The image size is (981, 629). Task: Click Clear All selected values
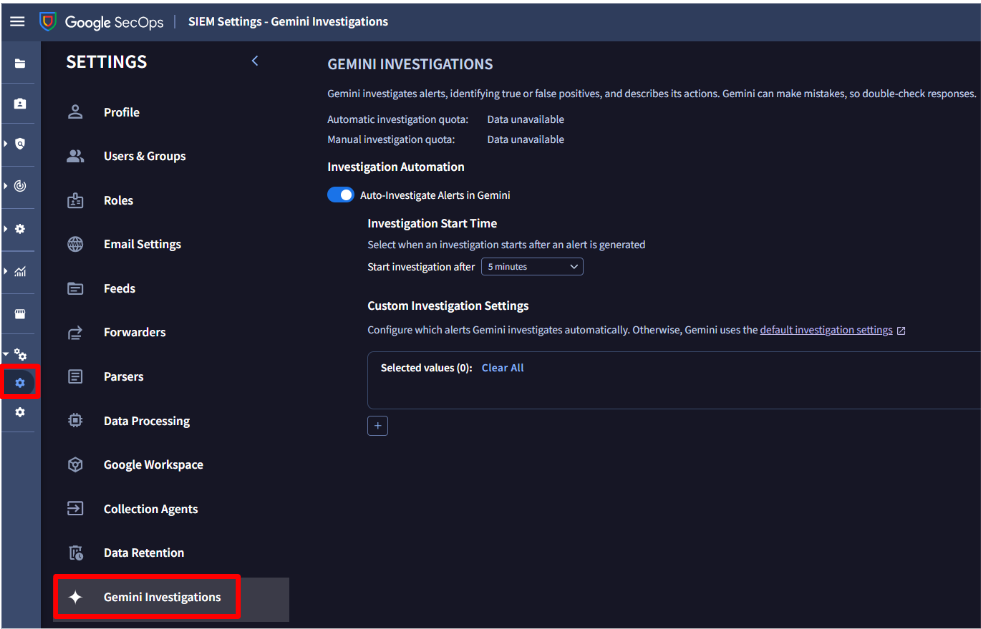(502, 368)
